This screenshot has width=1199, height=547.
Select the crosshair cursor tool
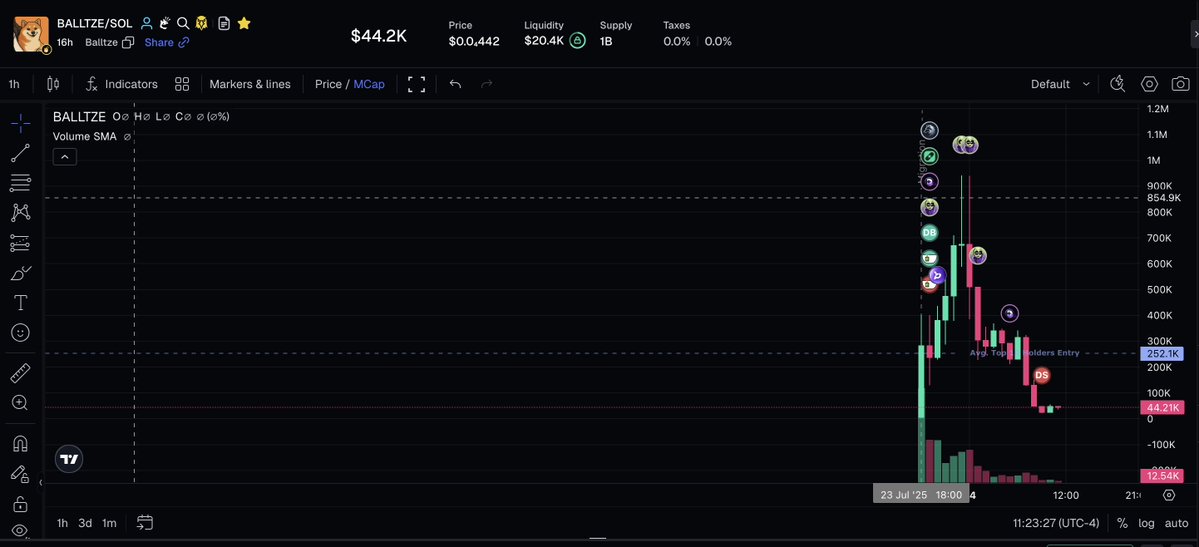coord(21,123)
